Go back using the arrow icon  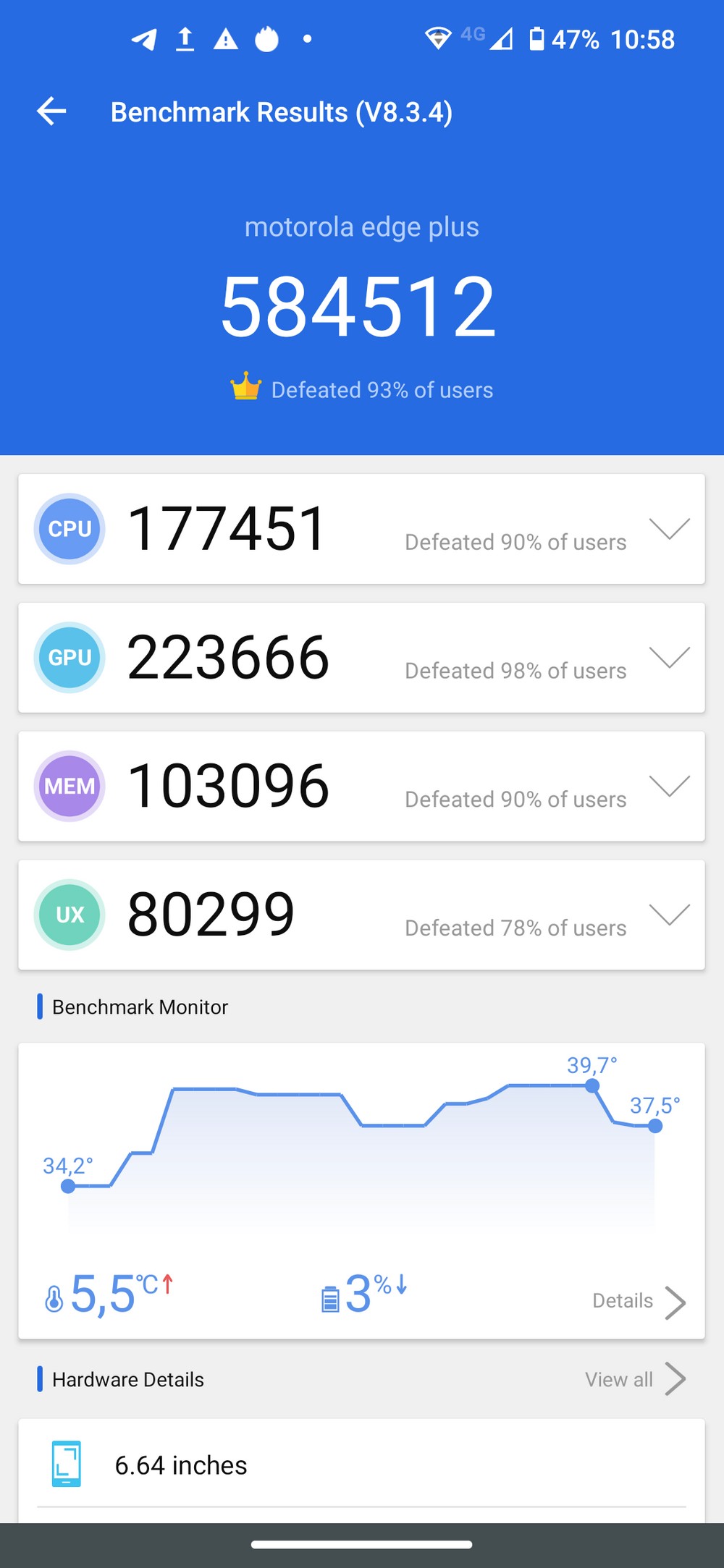tap(51, 111)
